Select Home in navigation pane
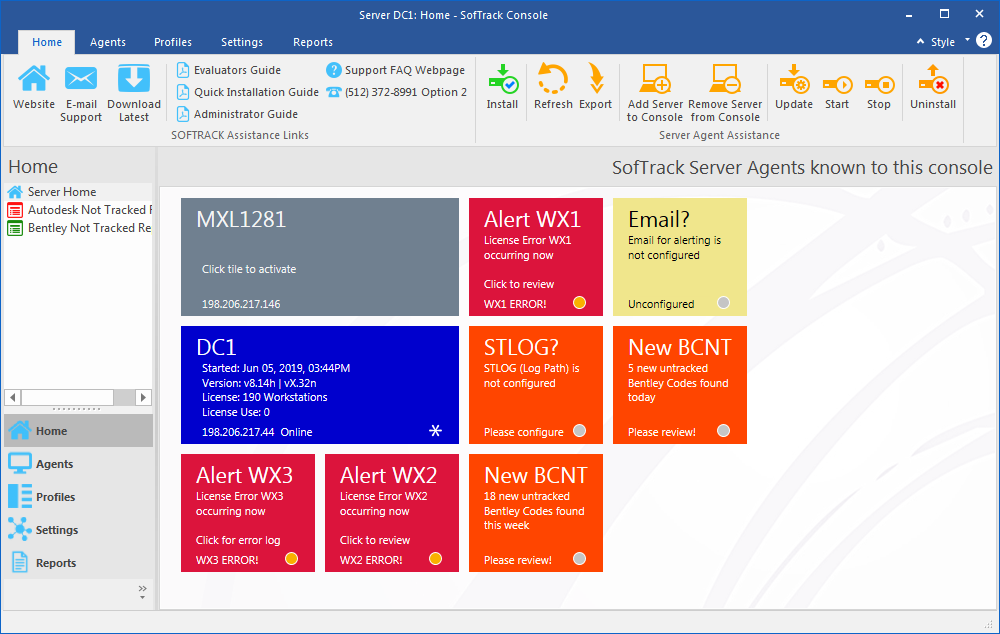This screenshot has width=1000, height=634. coord(78,431)
